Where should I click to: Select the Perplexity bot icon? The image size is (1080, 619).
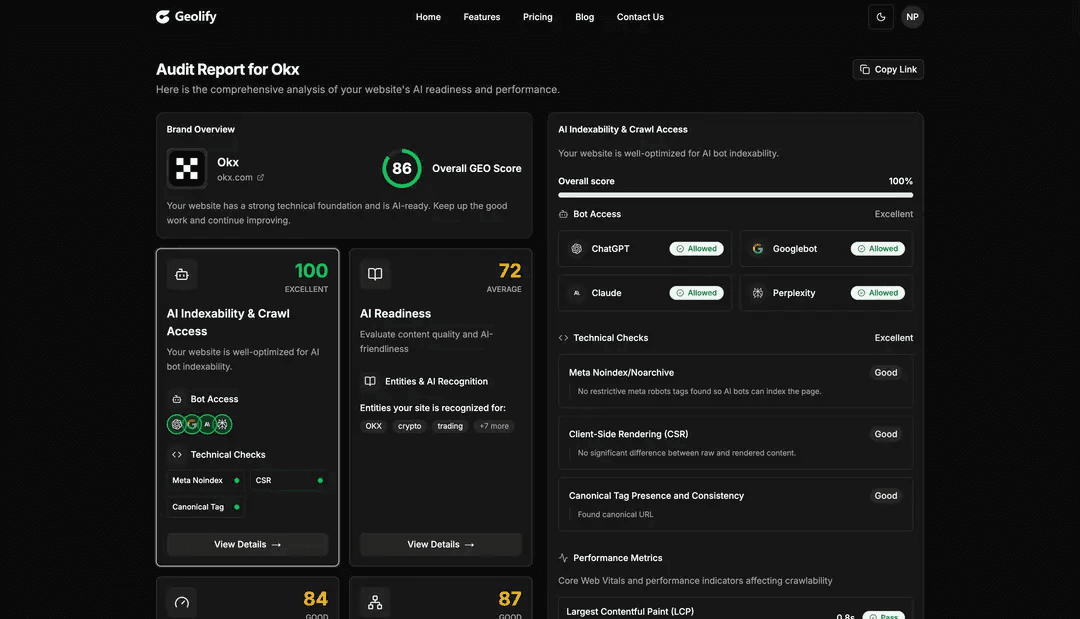click(x=759, y=292)
